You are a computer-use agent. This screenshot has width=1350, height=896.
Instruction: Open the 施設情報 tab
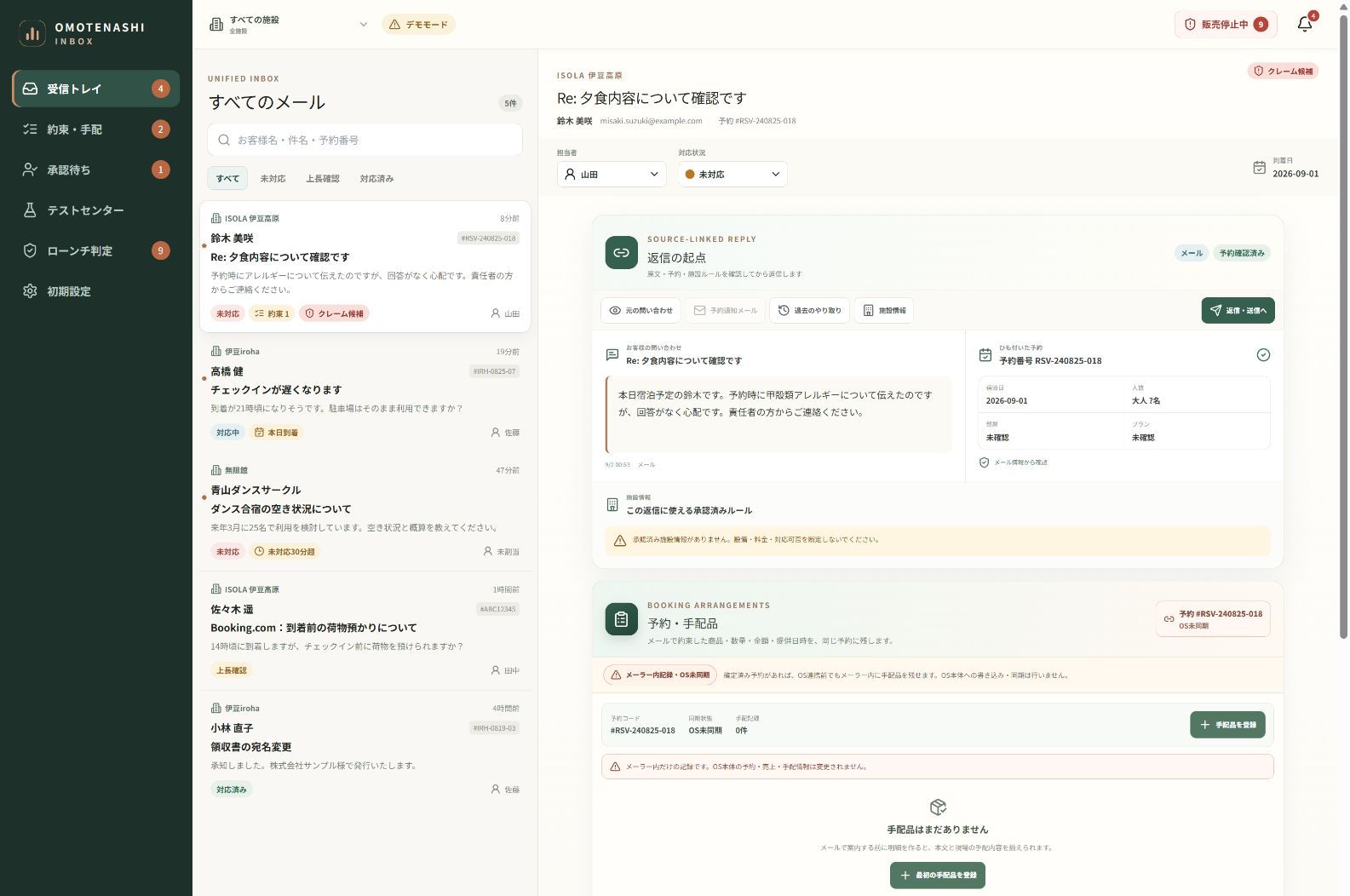click(884, 310)
